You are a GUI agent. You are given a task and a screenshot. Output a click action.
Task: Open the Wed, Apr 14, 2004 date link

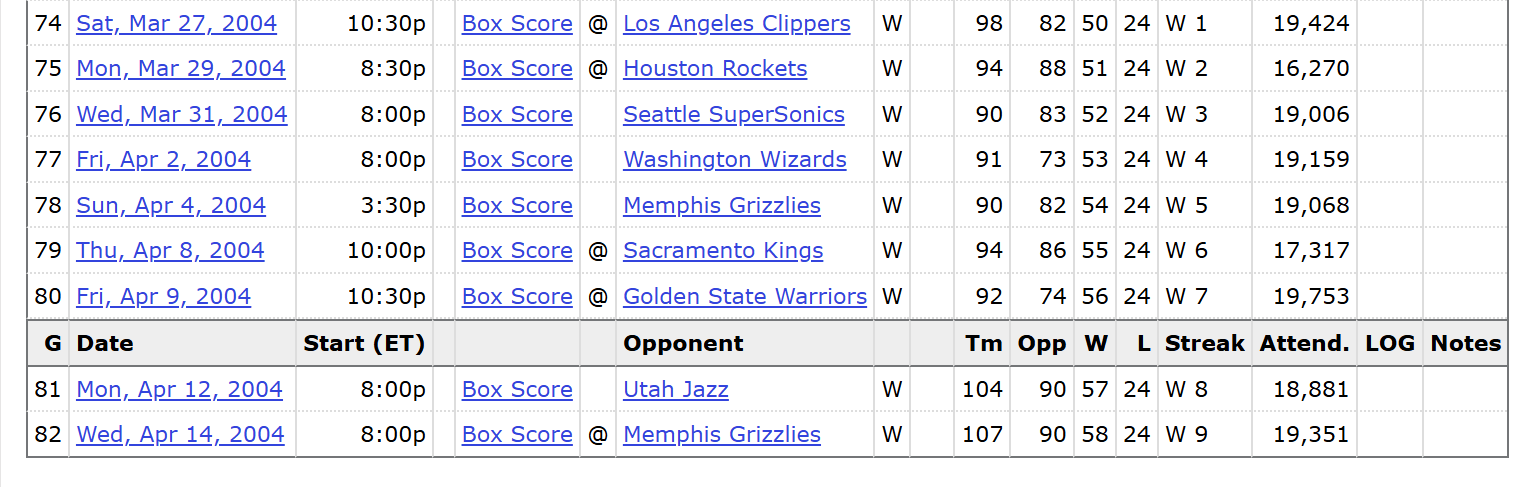180,435
